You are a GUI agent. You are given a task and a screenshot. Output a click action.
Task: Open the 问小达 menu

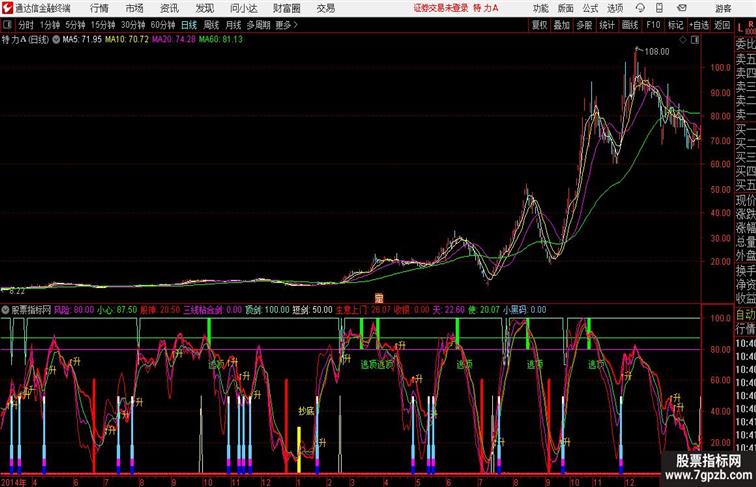244,8
